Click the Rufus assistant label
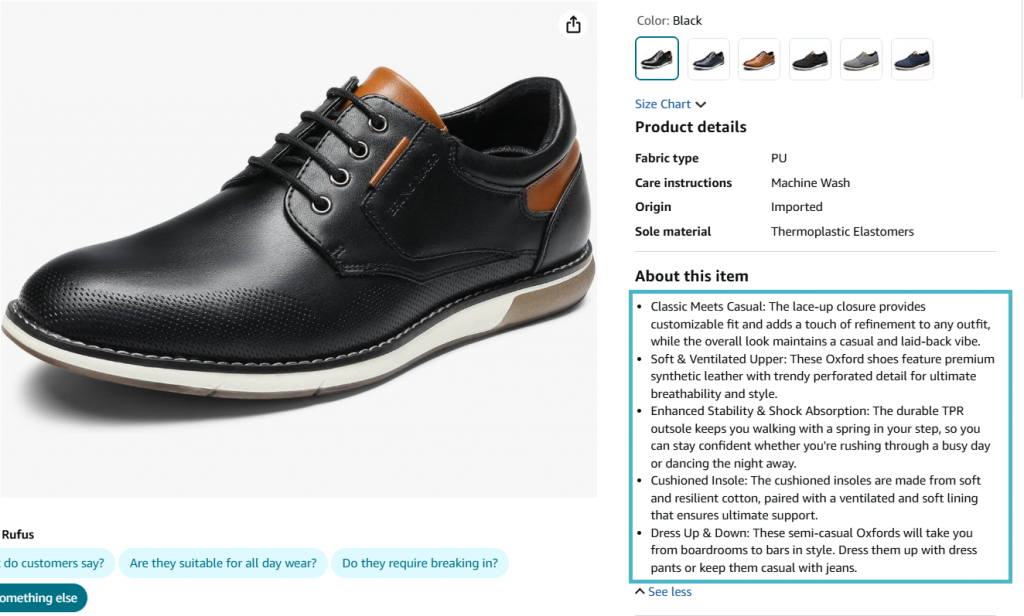The height and width of the screenshot is (616, 1024). coord(17,534)
